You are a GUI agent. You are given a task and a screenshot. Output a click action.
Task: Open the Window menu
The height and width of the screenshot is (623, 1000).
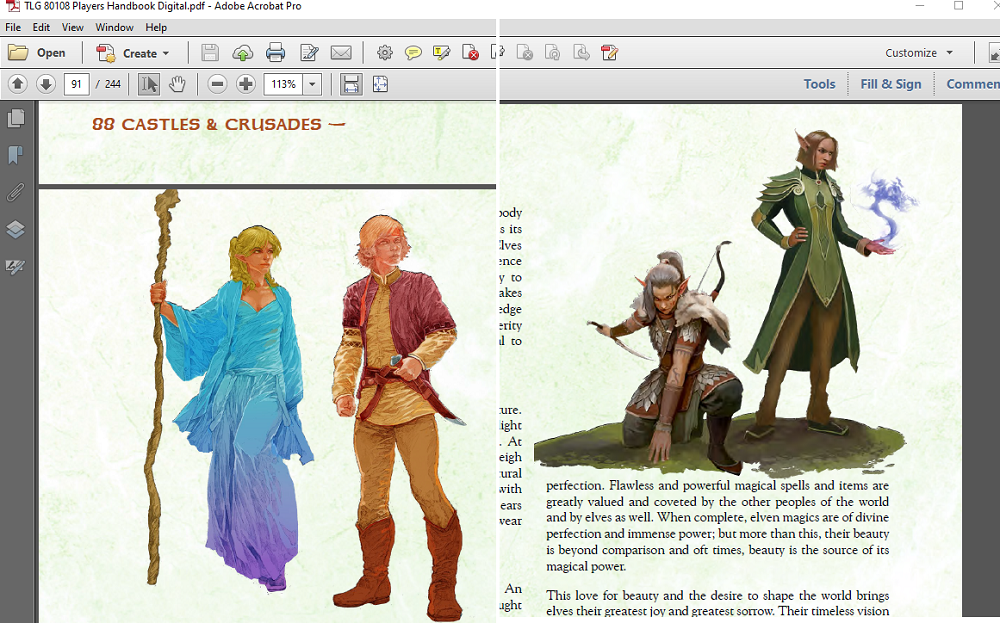point(115,27)
